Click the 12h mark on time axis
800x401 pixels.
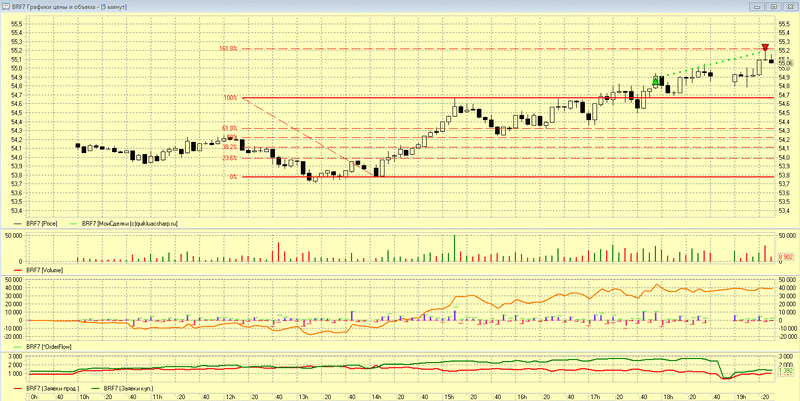pos(230,396)
